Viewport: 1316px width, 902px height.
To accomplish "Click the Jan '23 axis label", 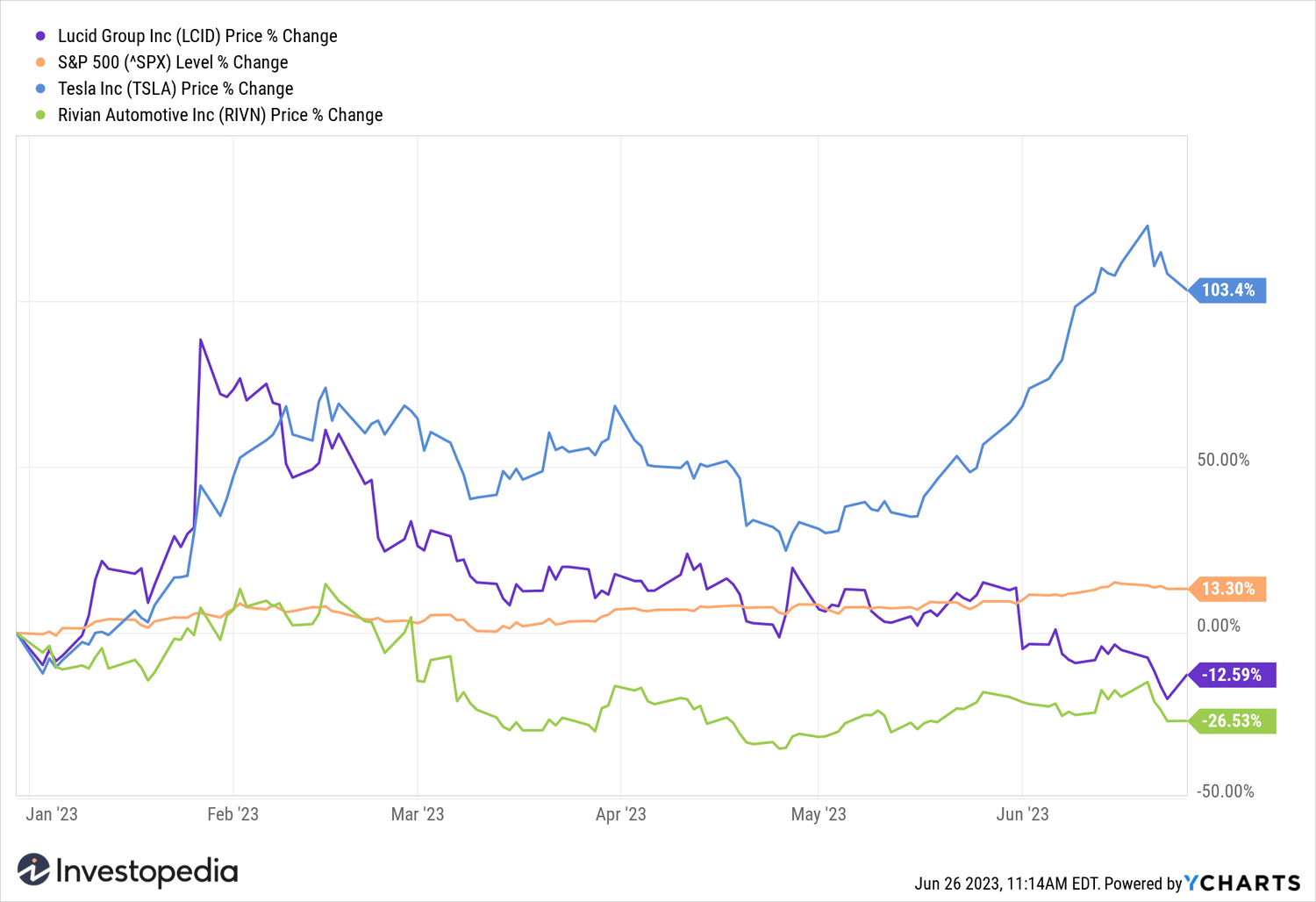I will [52, 814].
